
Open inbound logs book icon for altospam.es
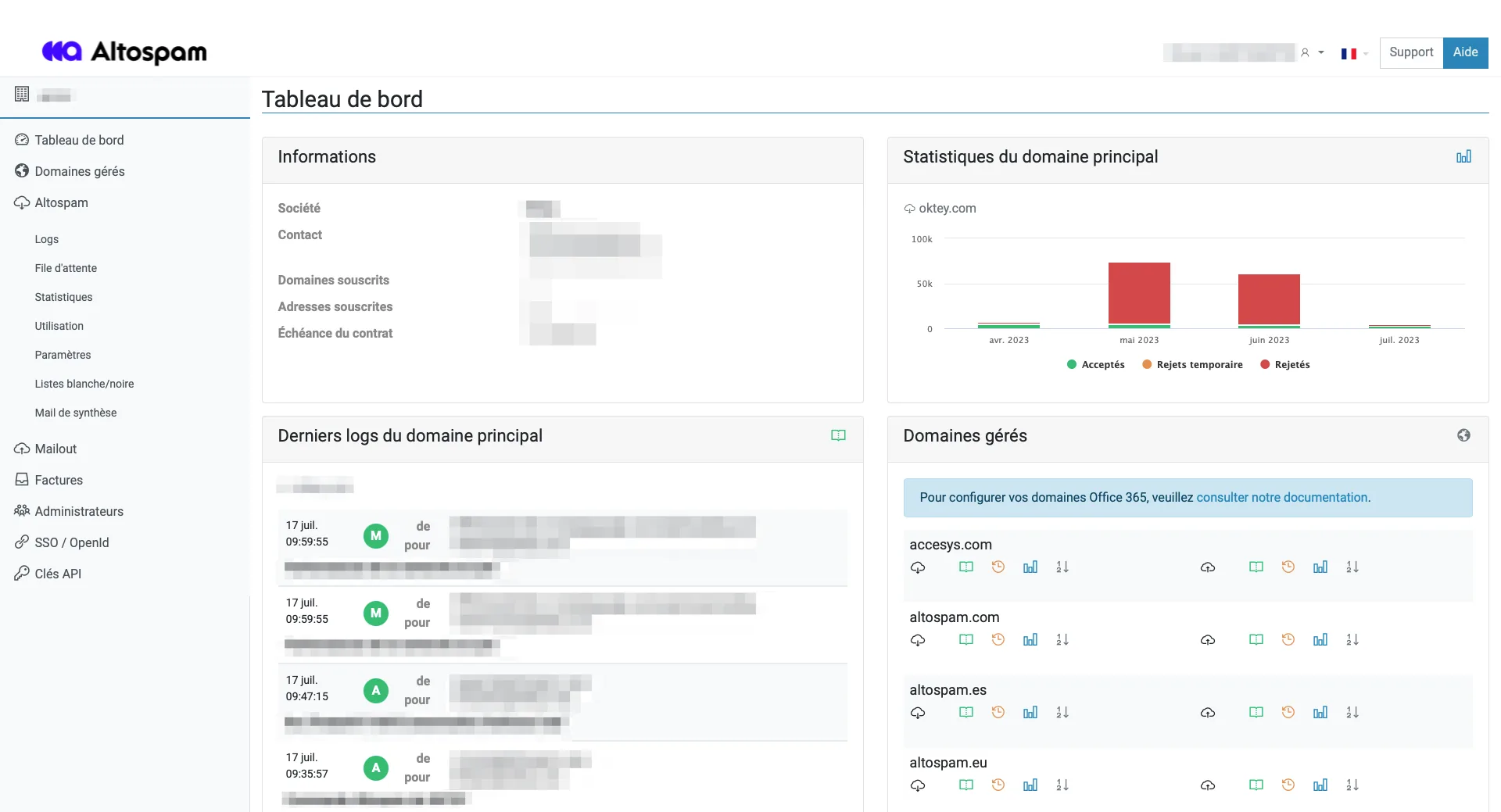tap(966, 713)
